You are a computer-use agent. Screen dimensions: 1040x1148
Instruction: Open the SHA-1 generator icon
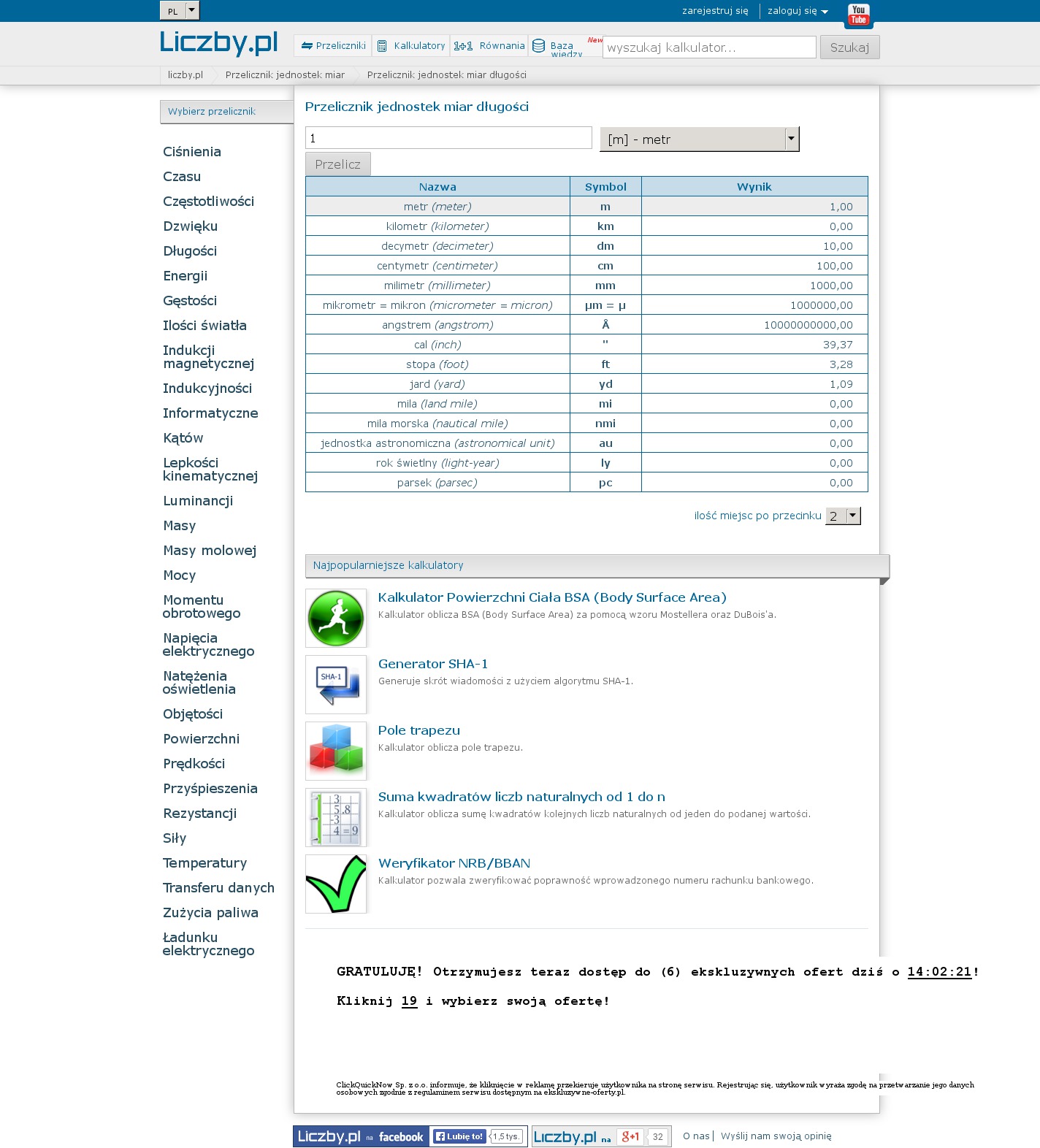(x=336, y=685)
